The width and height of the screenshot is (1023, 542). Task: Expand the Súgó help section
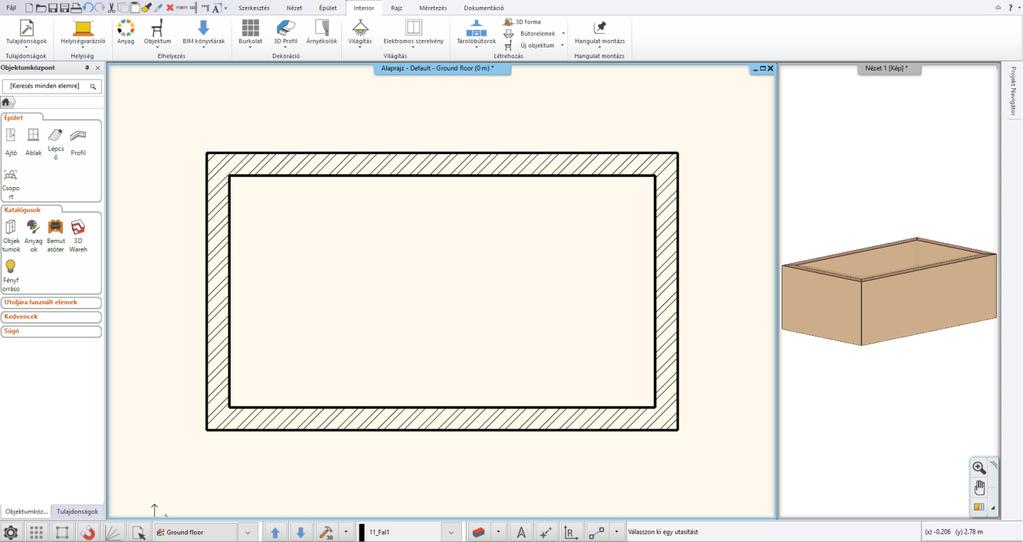52,331
